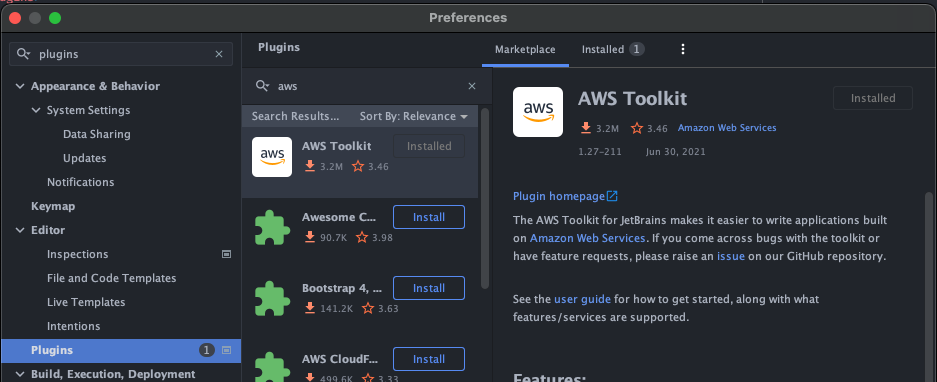
Task: Click the 90.7K downloads count
Action: tap(333, 237)
